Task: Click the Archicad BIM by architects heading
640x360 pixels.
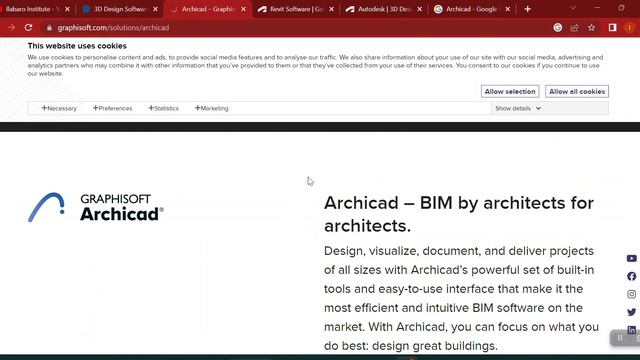Action: [x=459, y=214]
